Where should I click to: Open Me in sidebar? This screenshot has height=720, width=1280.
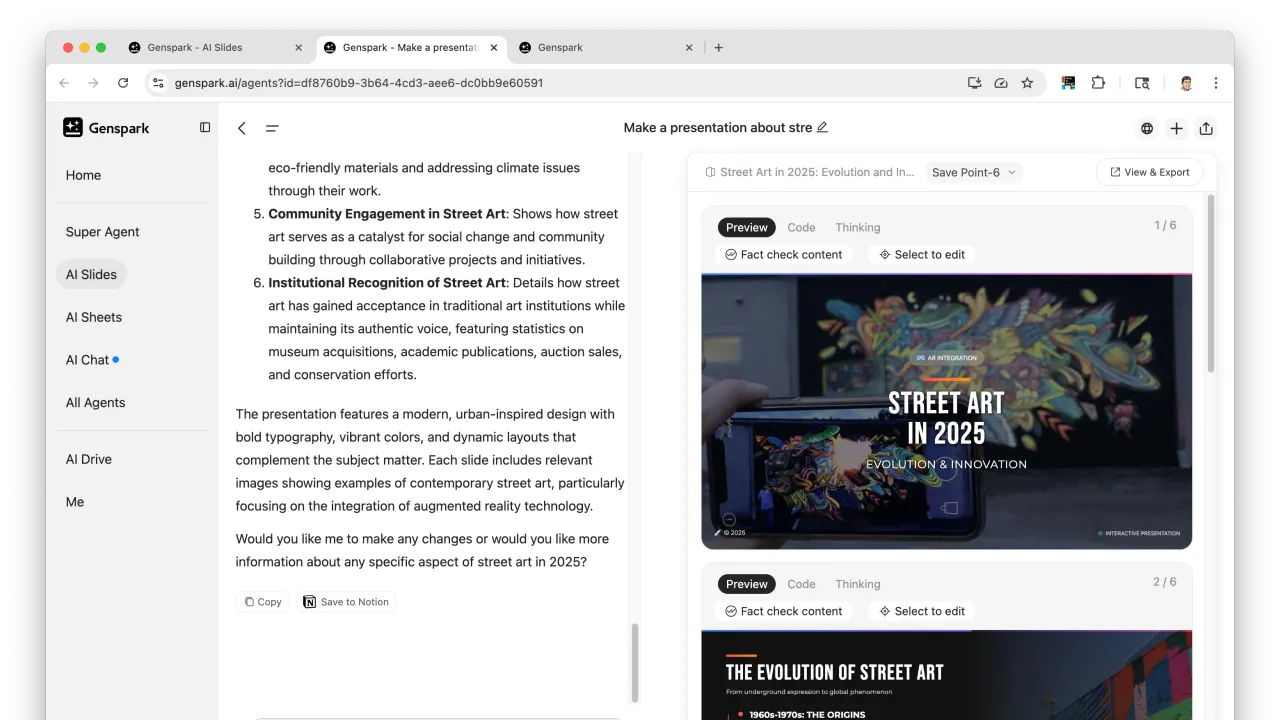pyautogui.click(x=75, y=502)
